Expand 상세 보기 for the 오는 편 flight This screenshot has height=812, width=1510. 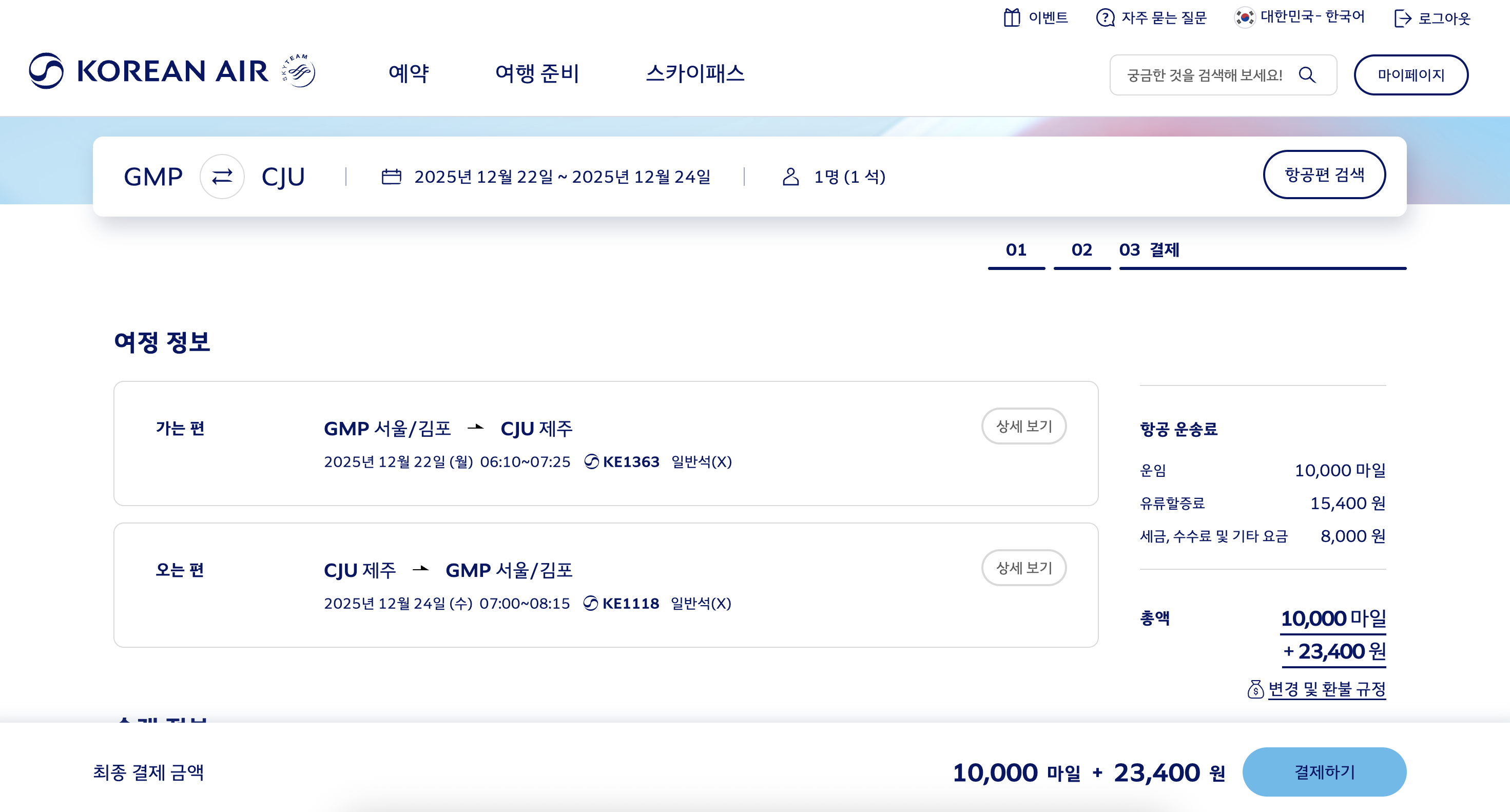tap(1023, 568)
